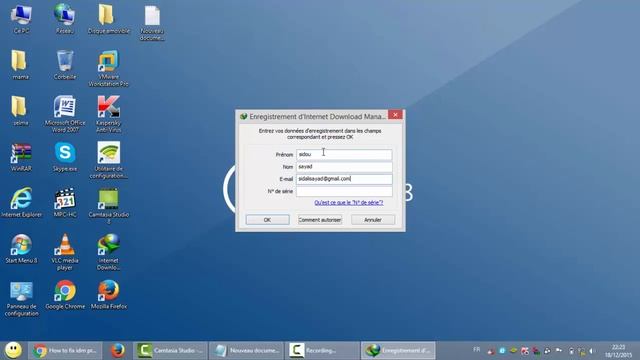This screenshot has height=360, width=640.
Task: Open the "Qu'est ce que le N° de série?" link
Action: pos(349,202)
